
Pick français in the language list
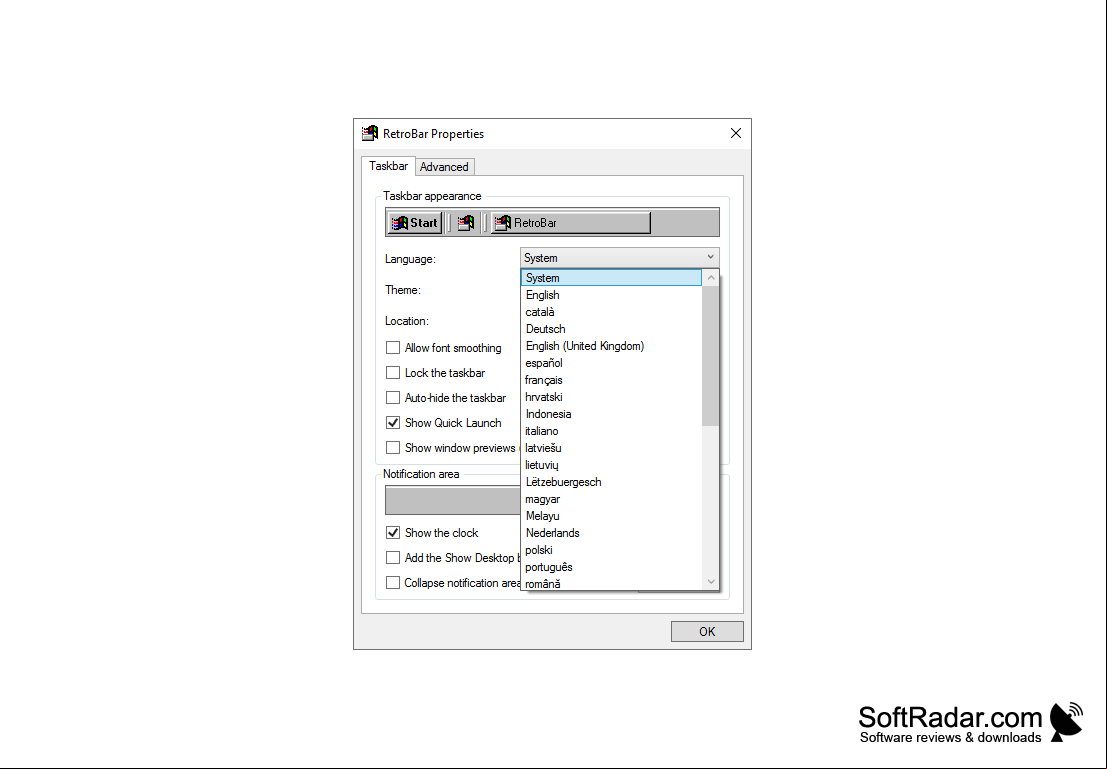point(611,380)
